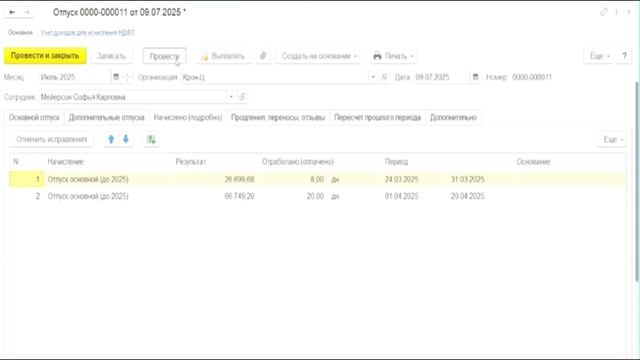
Task: Click Провести и закрыть button
Action: (45, 56)
